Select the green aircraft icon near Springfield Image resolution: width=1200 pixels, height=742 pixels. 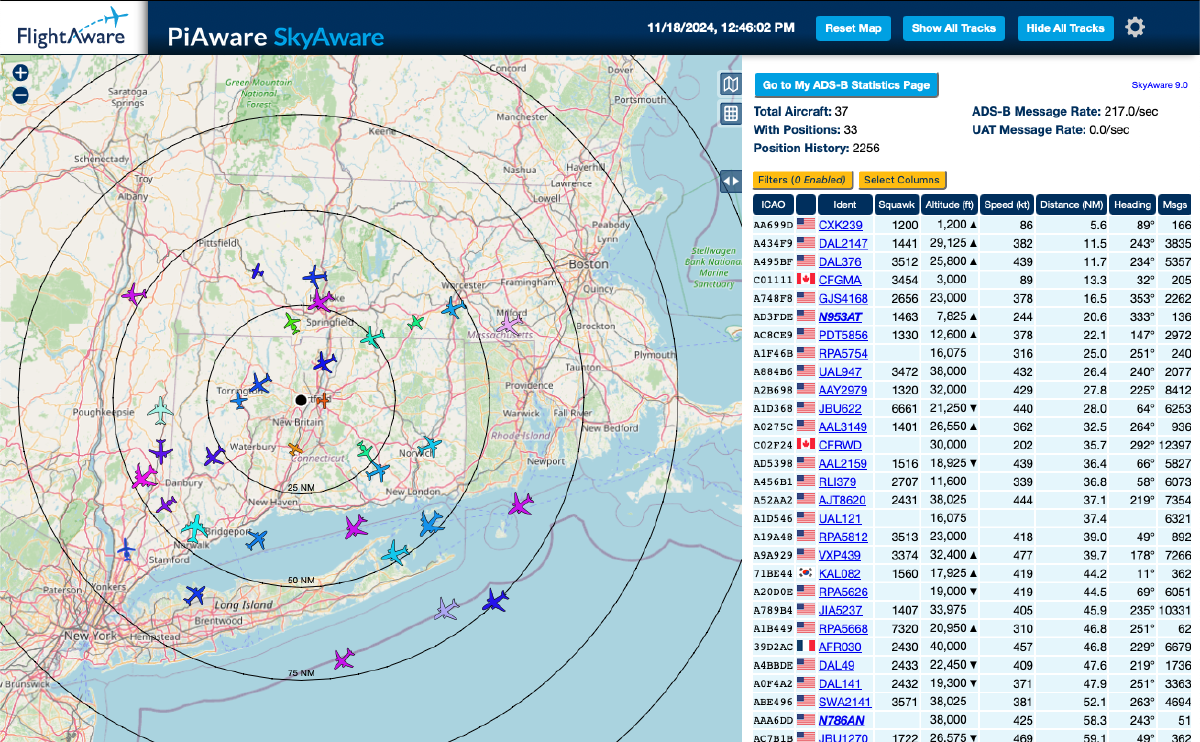pos(290,322)
